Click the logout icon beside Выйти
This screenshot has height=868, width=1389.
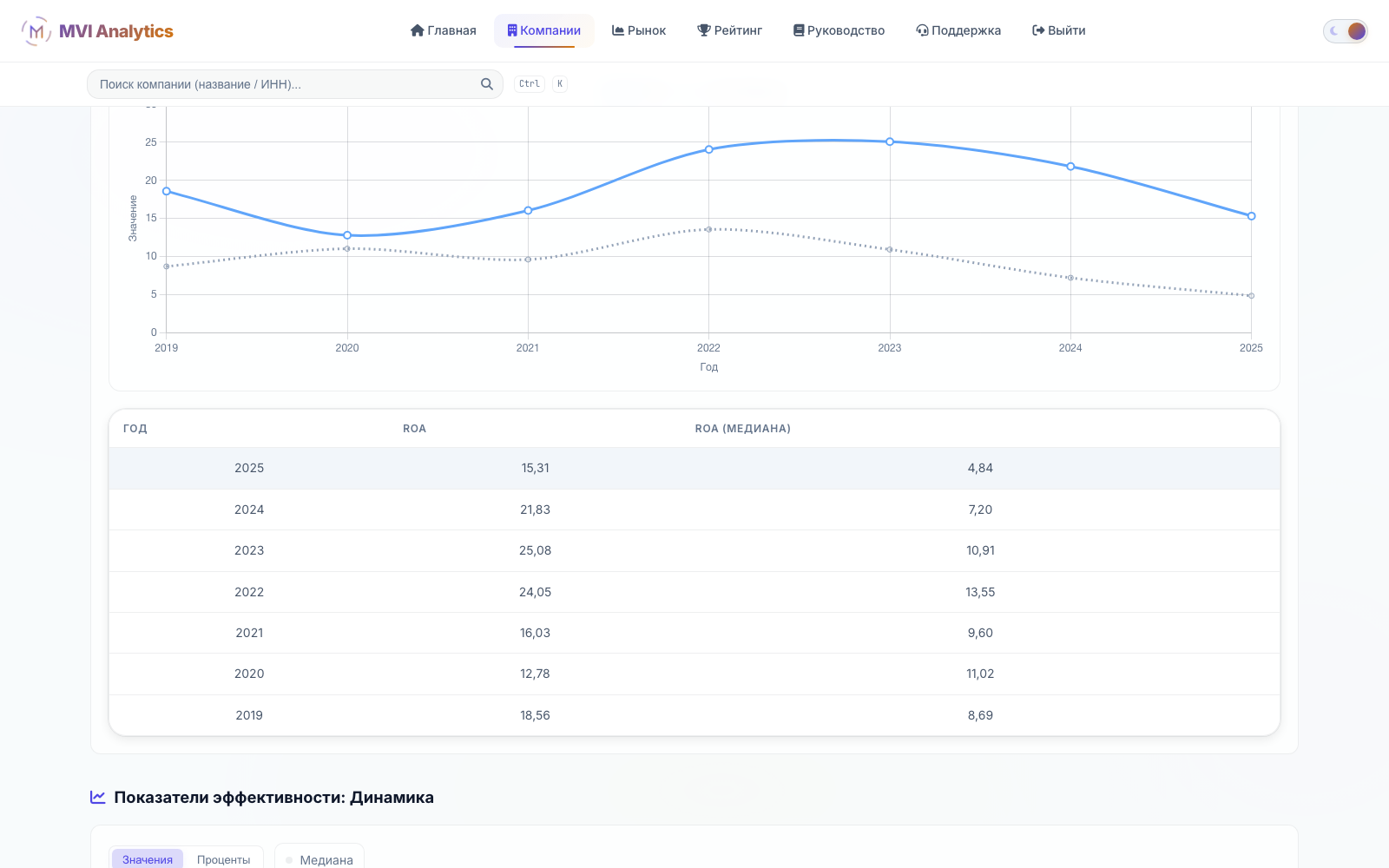(1038, 30)
